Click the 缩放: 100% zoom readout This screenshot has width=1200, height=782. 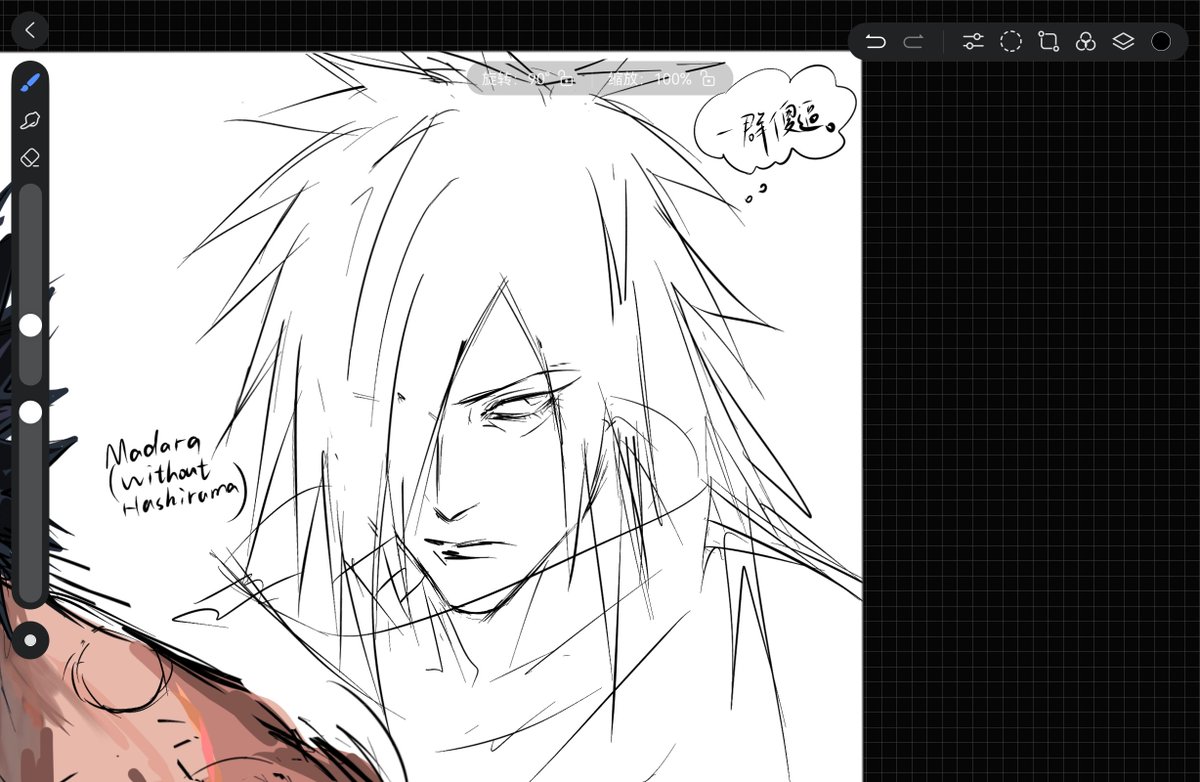tap(650, 78)
